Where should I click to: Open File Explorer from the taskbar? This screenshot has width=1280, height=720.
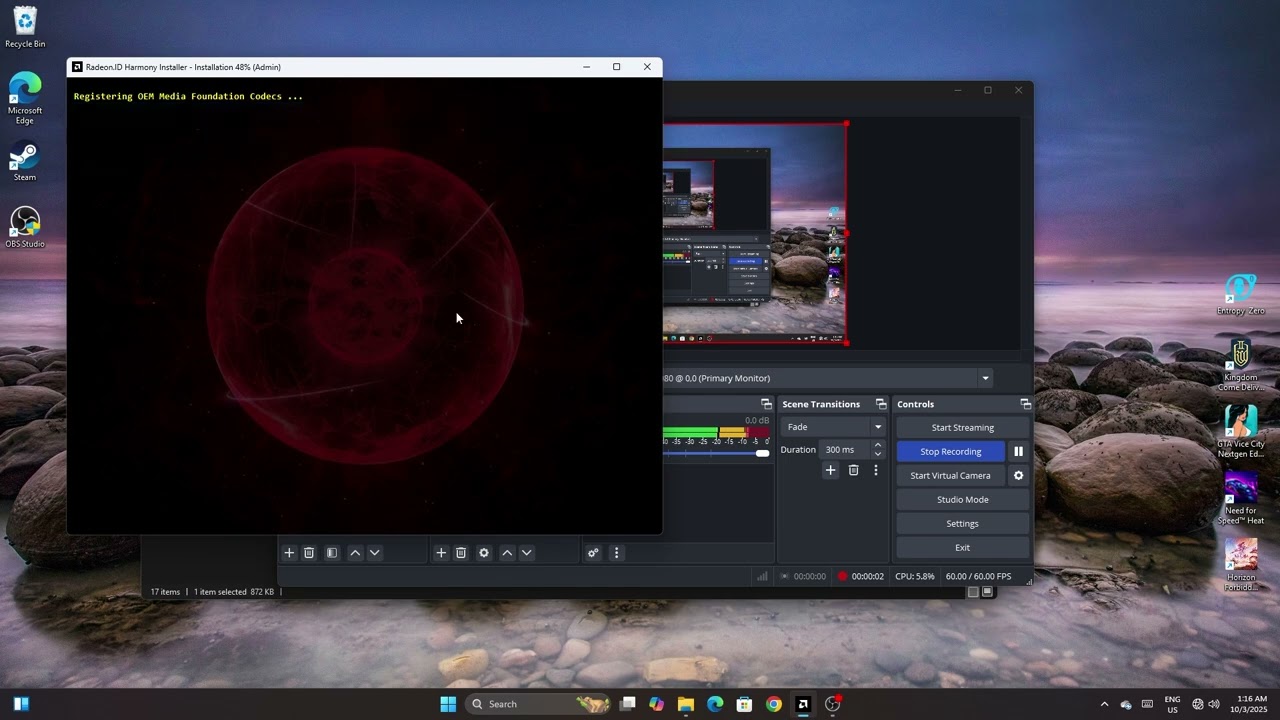(x=686, y=704)
